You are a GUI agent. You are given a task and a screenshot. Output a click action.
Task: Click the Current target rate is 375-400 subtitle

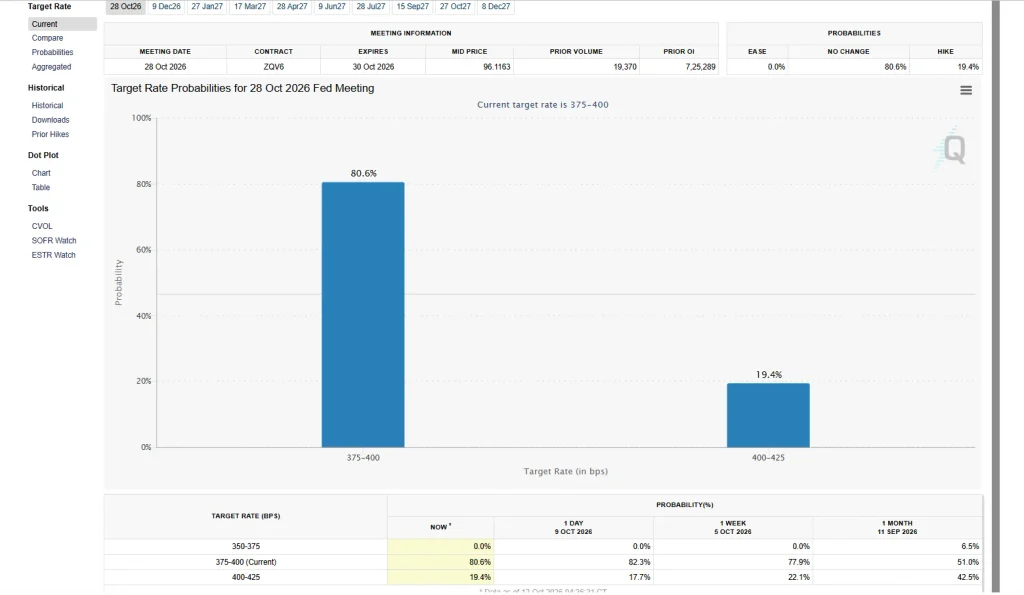(x=543, y=105)
